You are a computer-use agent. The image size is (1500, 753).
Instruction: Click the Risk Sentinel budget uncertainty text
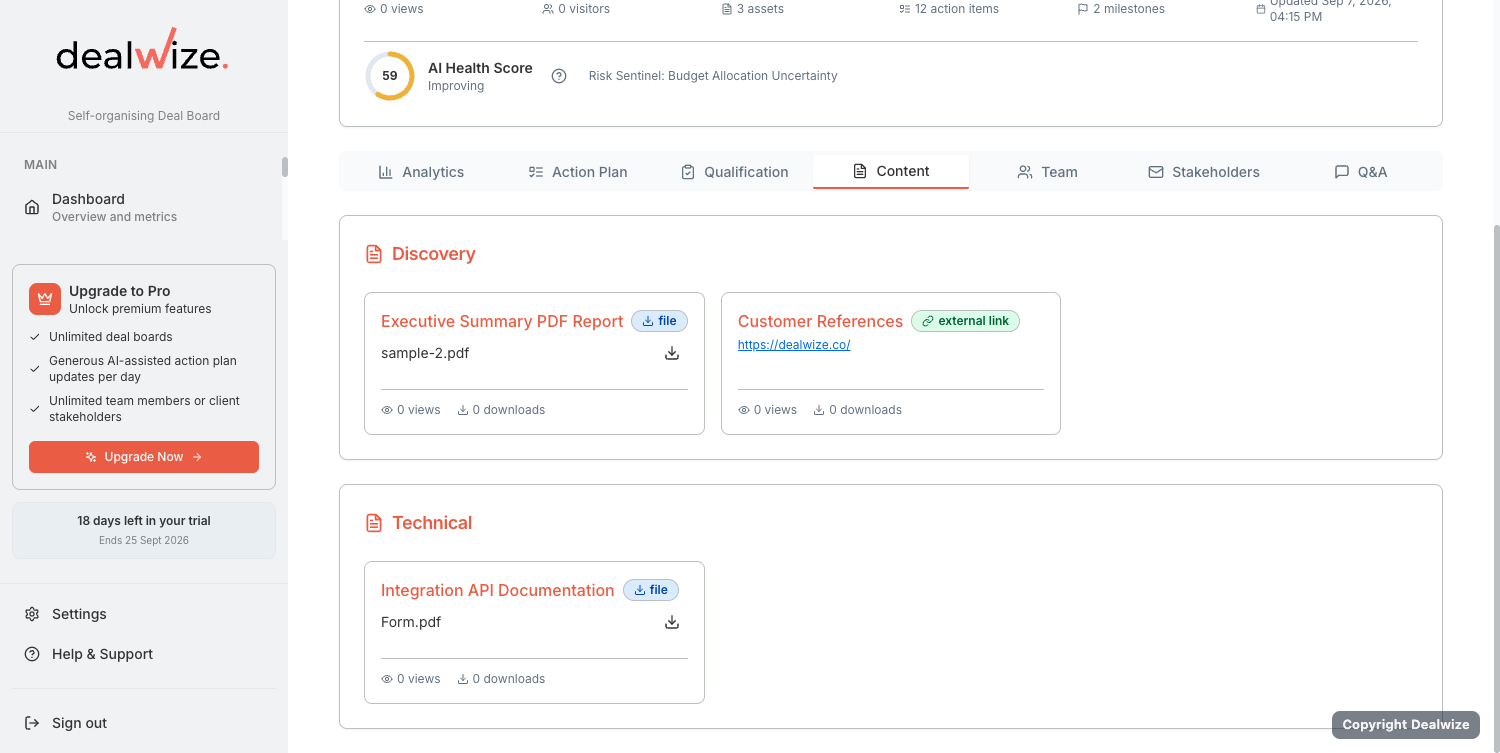713,76
